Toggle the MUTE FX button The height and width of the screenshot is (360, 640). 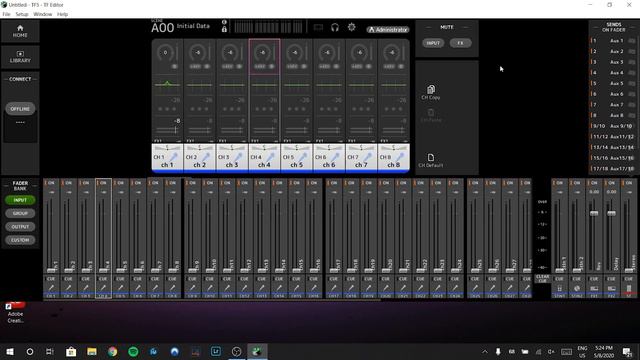click(460, 43)
